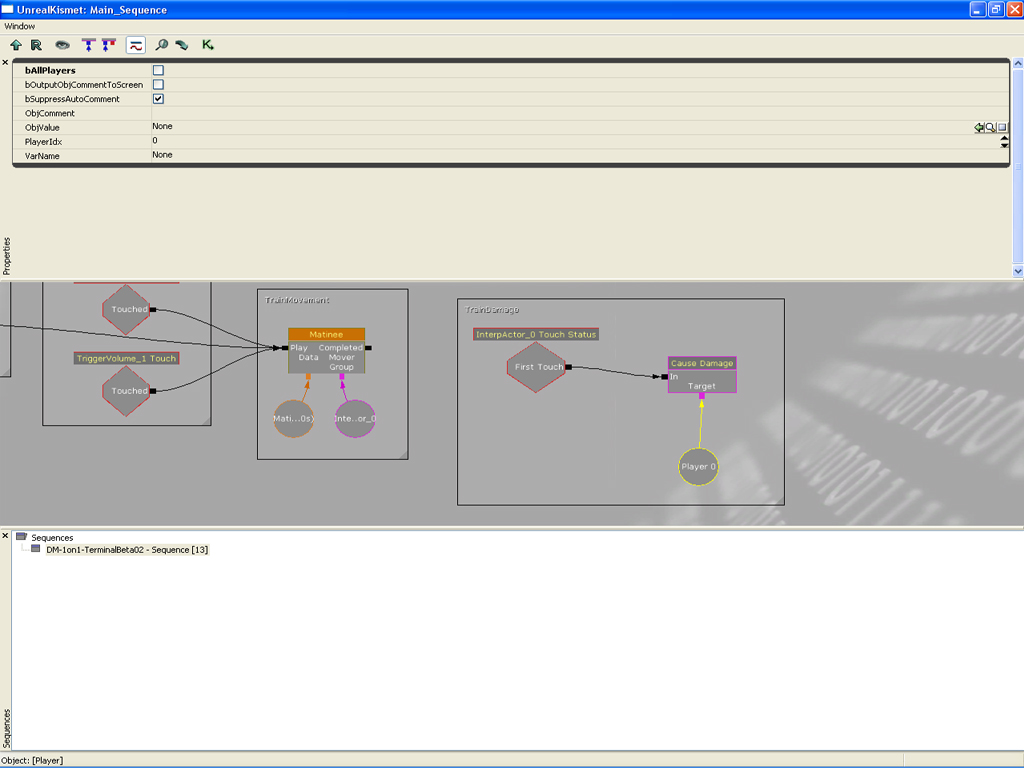This screenshot has width=1024, height=768.
Task: Click the TrainMovement box resize corner handle
Action: click(404, 455)
